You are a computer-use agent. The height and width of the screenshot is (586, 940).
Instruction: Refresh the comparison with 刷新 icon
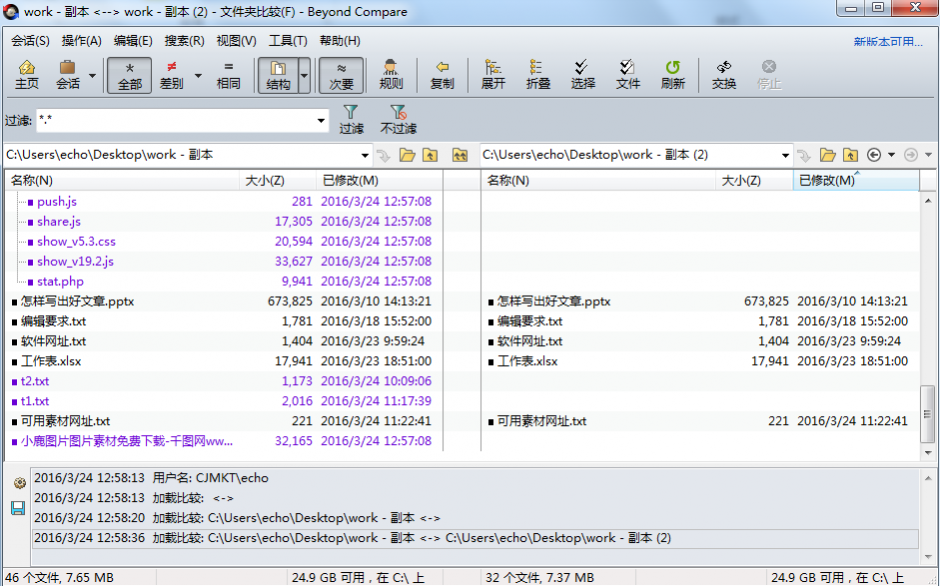coord(672,74)
